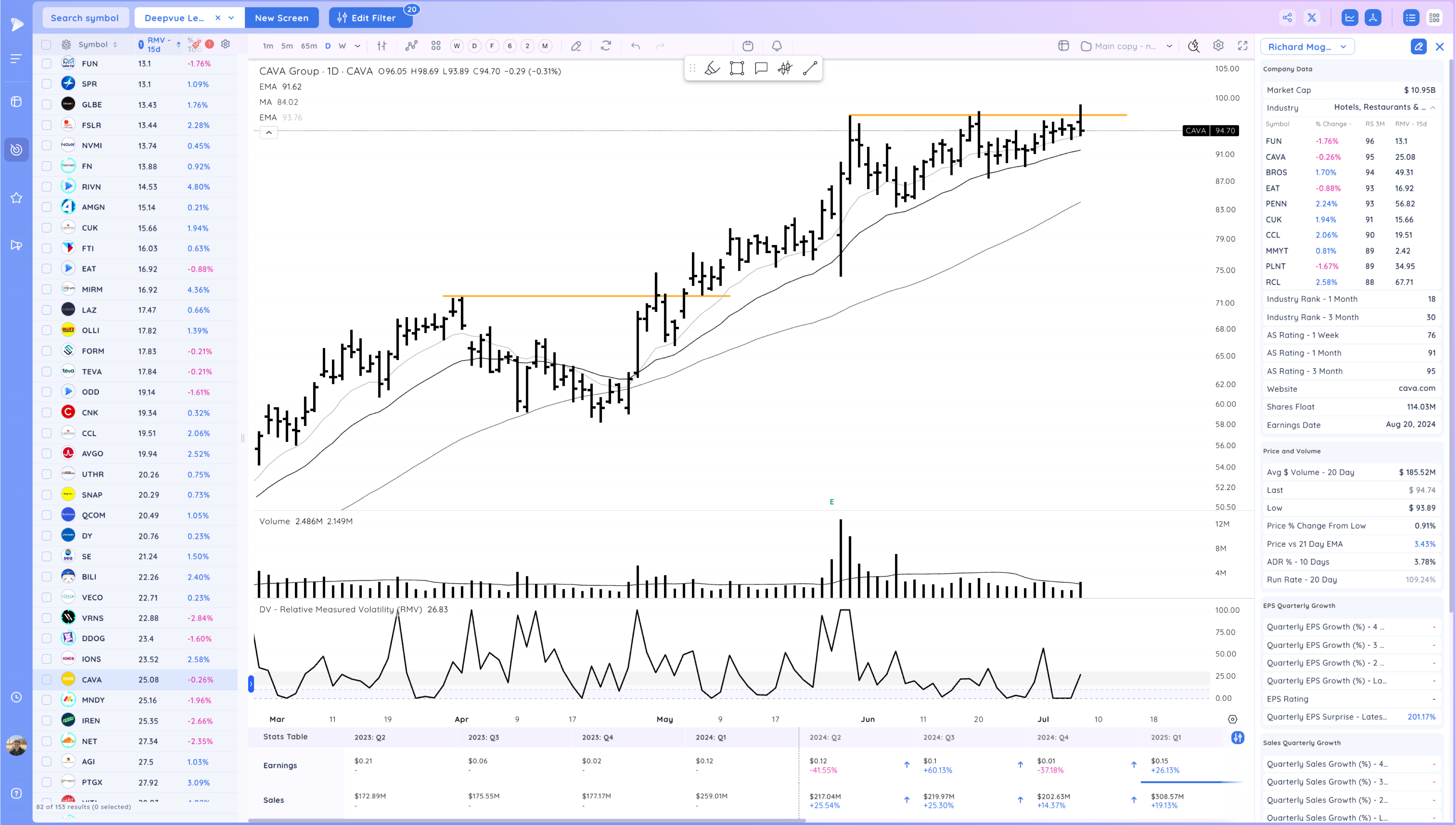Viewport: 1456px width, 825px height.
Task: Click the refresh chart icon
Action: click(x=606, y=46)
